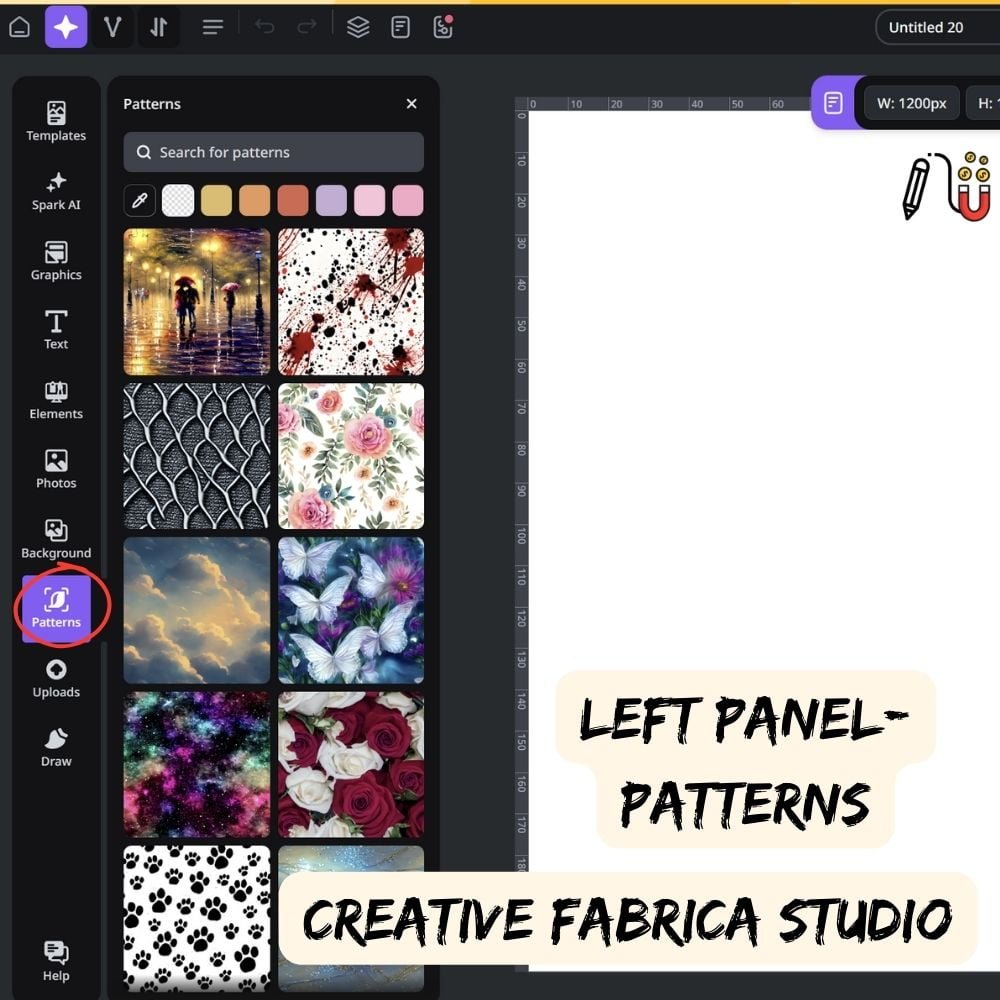Open the Elements panel
The image size is (1000, 1000).
pyautogui.click(x=55, y=400)
